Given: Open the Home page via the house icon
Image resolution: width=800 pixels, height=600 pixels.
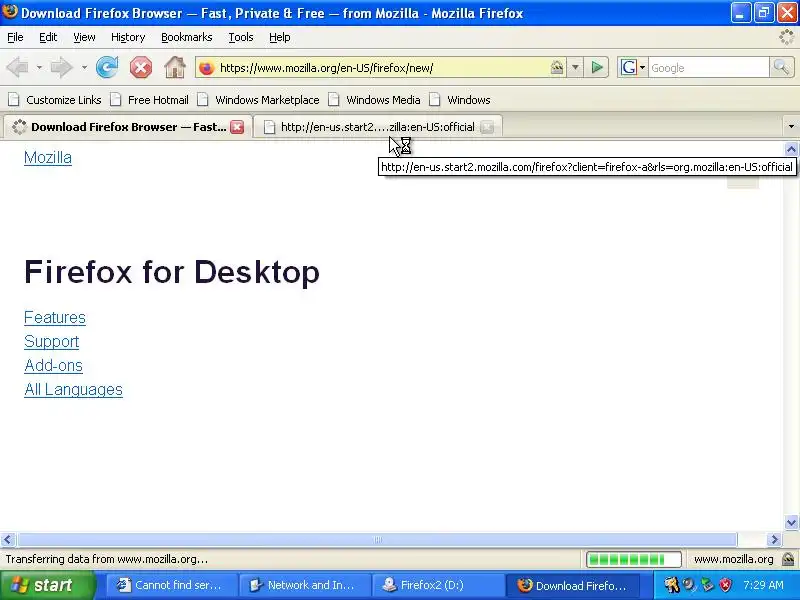Looking at the screenshot, I should [x=174, y=67].
